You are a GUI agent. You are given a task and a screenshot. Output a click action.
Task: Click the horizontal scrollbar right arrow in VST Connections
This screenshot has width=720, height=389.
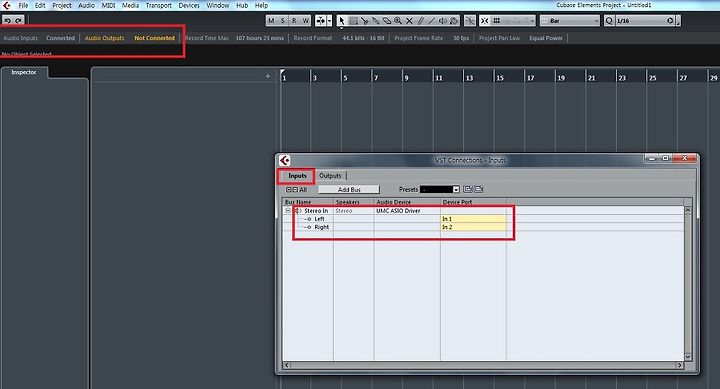click(x=680, y=365)
